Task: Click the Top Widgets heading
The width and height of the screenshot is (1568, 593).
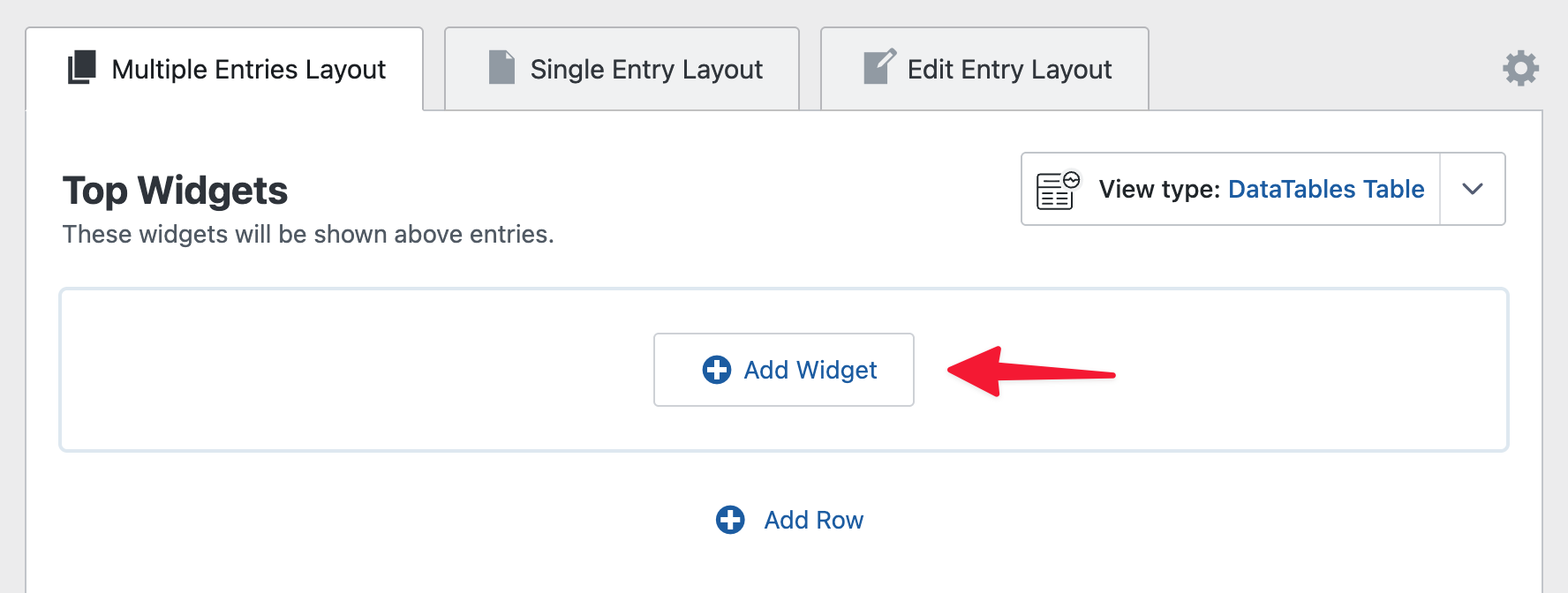Action: pos(175,191)
